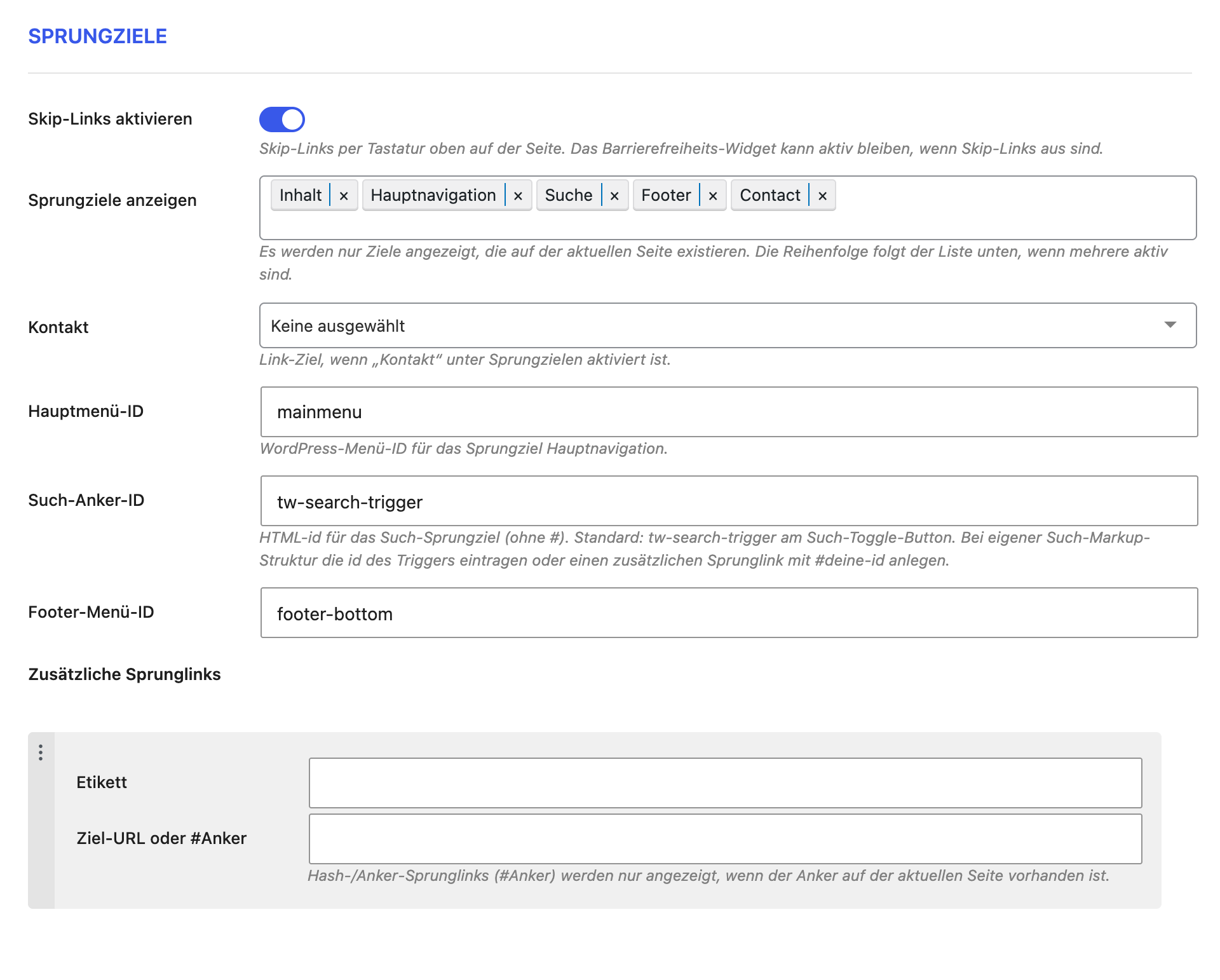
Task: Open the Kontakt dropdown arrow
Action: [1170, 325]
